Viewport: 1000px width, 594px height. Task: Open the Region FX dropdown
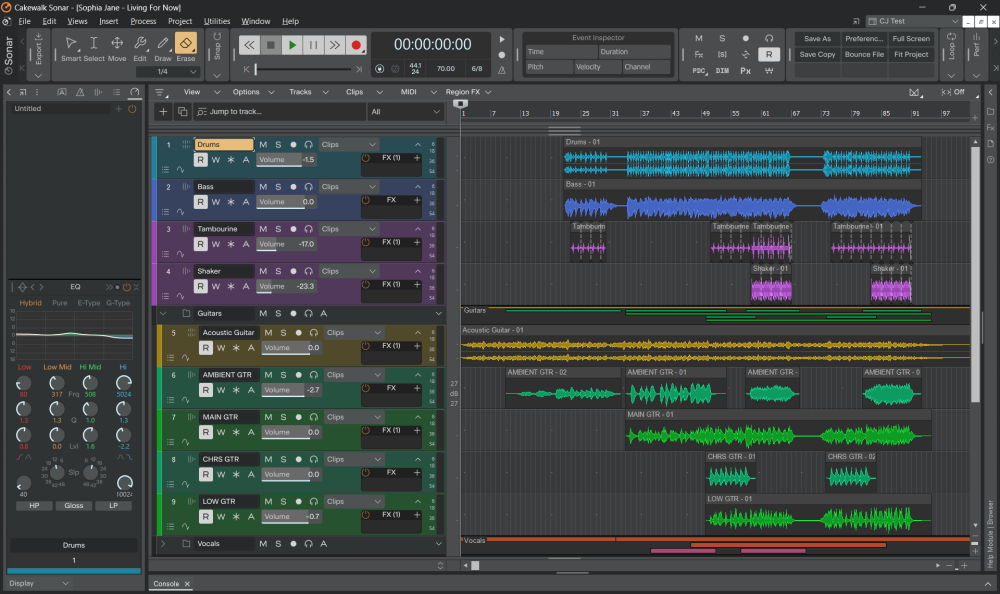click(468, 92)
